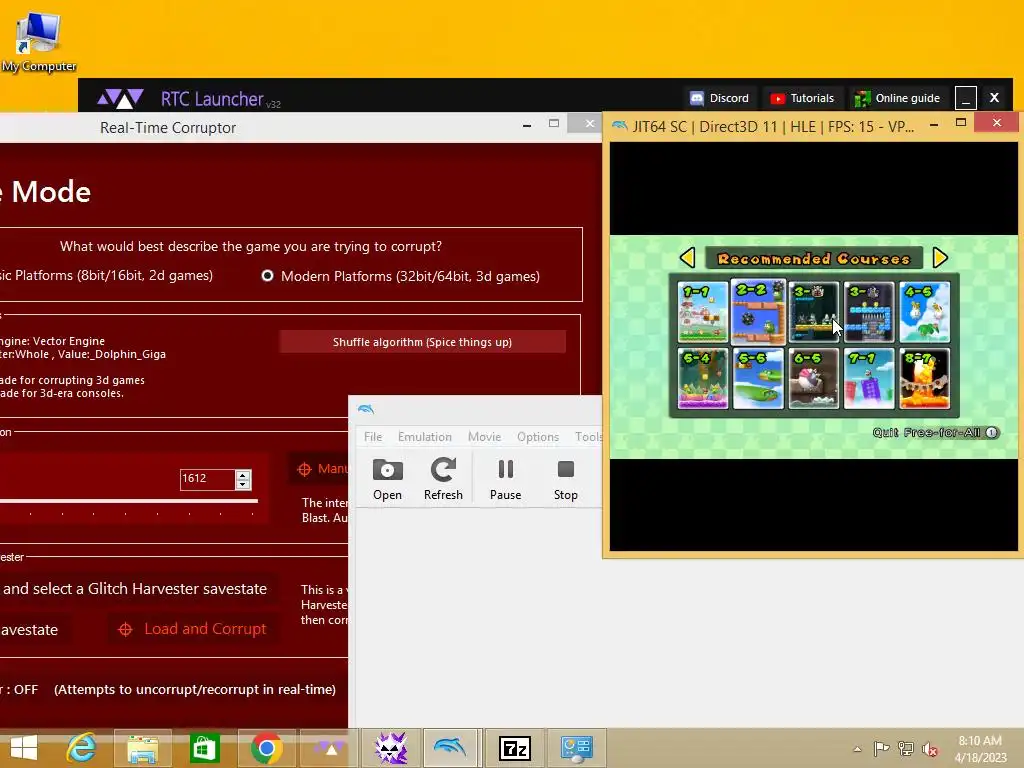The image size is (1024, 768).
Task: Select course 2-2 thumbnail
Action: tap(758, 311)
